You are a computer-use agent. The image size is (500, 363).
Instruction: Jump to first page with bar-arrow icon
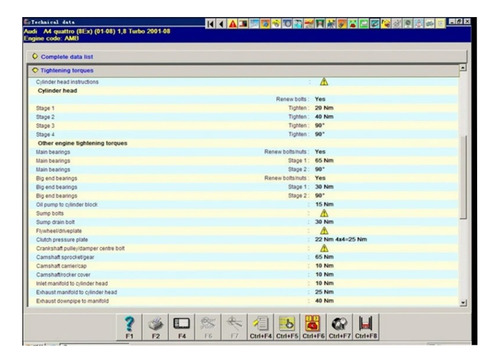(210, 24)
